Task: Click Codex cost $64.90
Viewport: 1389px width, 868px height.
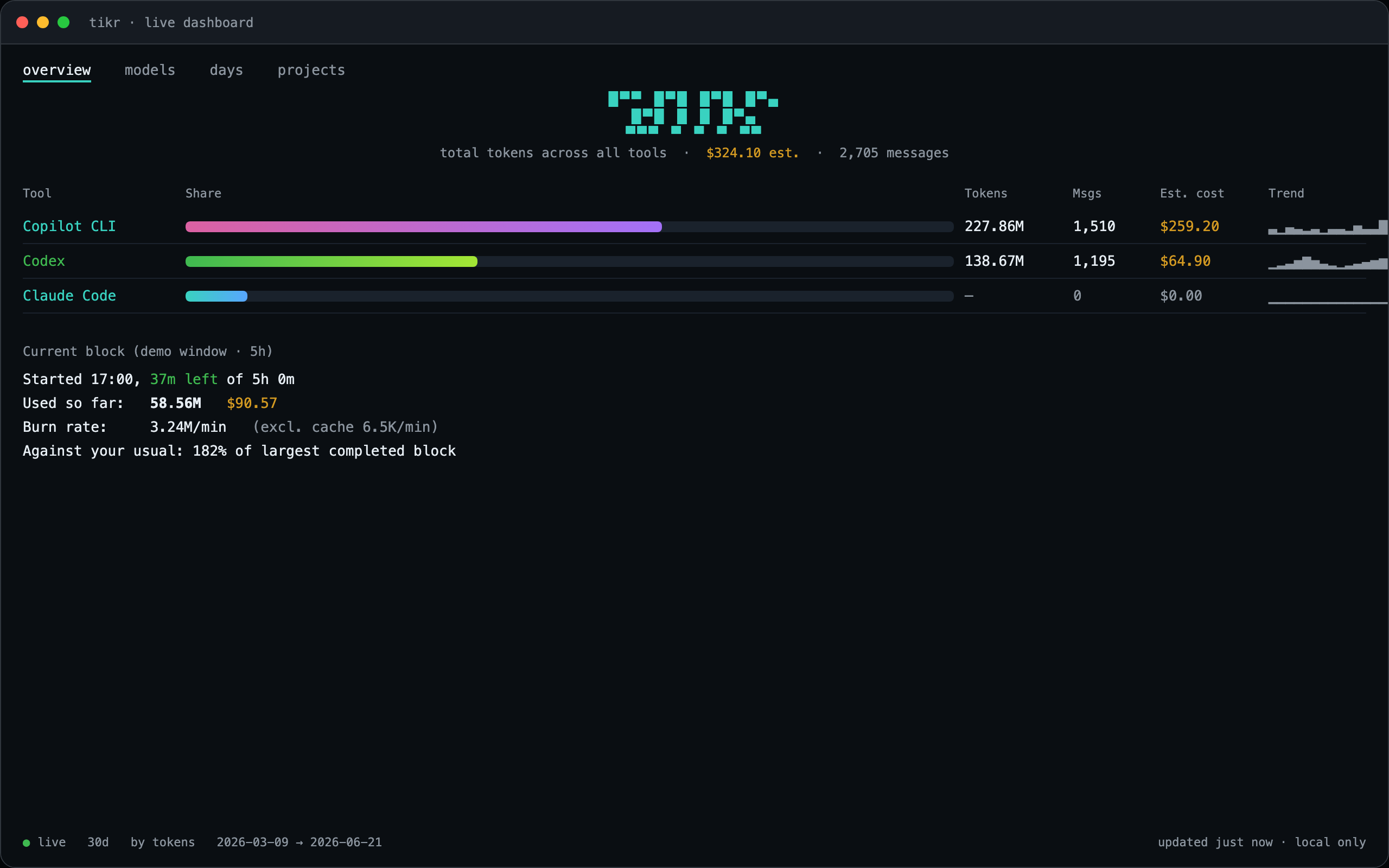Action: 1185,261
